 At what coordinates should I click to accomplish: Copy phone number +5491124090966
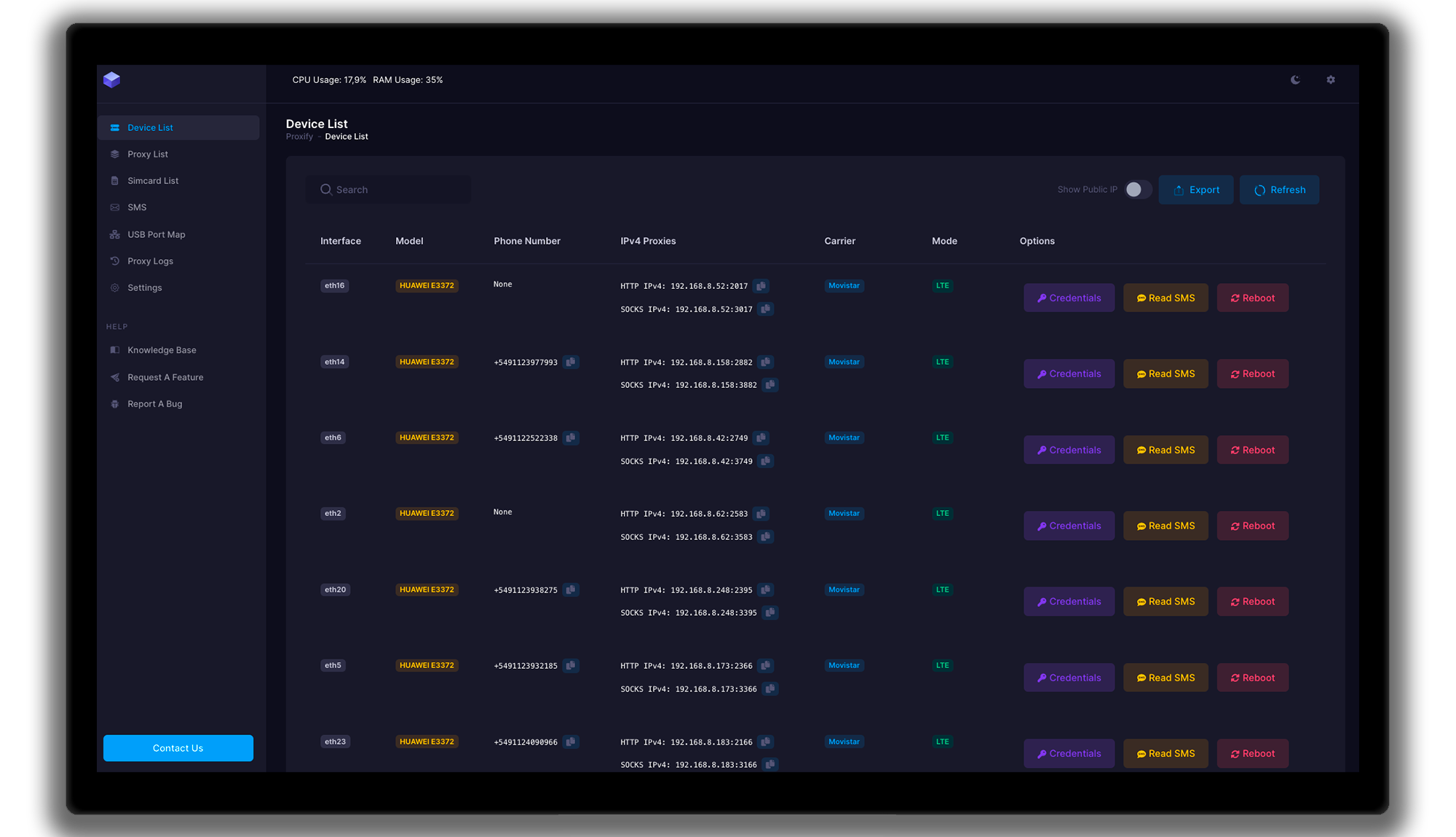point(571,742)
